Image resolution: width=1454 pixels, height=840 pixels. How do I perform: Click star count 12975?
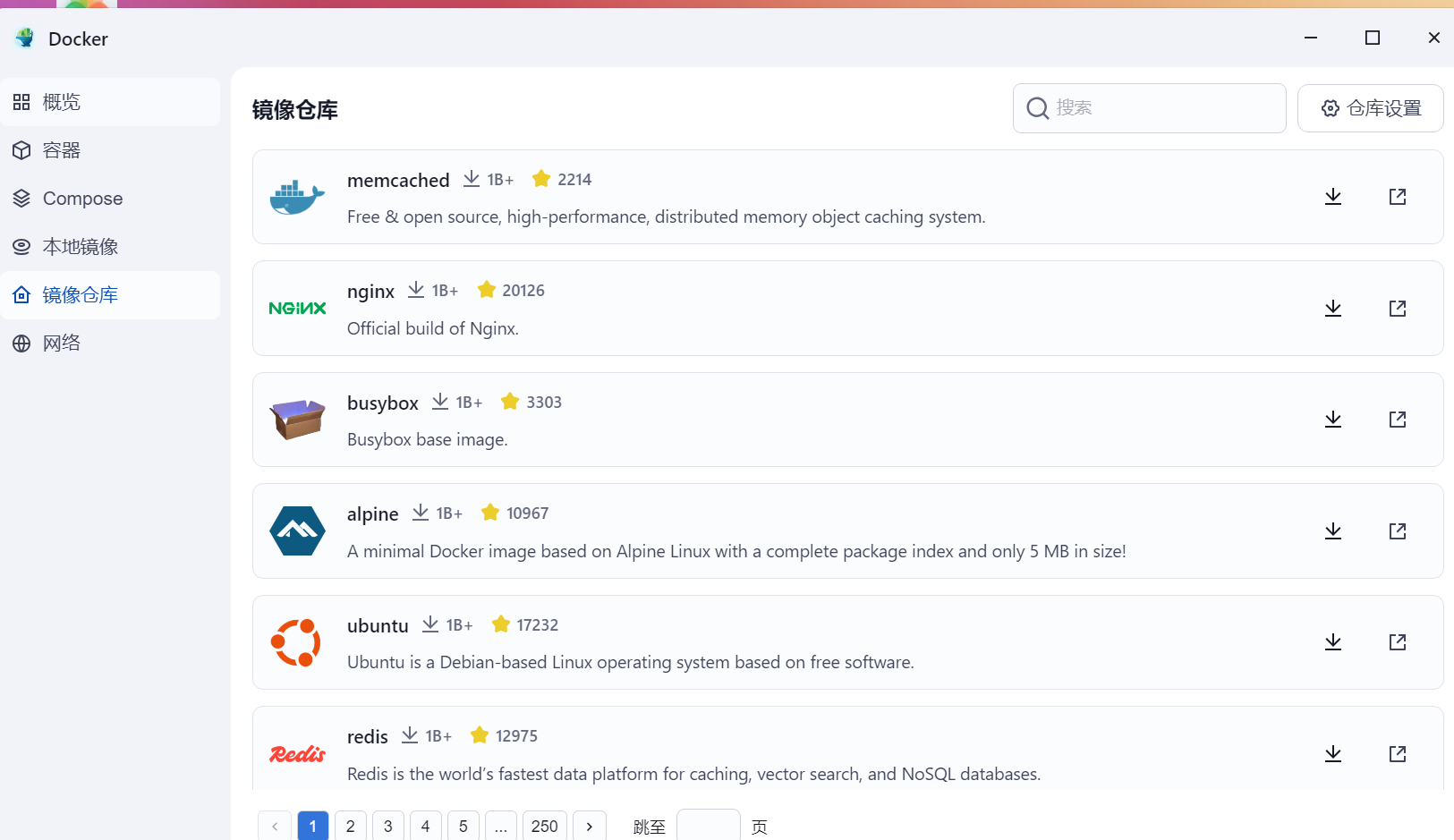tap(517, 736)
